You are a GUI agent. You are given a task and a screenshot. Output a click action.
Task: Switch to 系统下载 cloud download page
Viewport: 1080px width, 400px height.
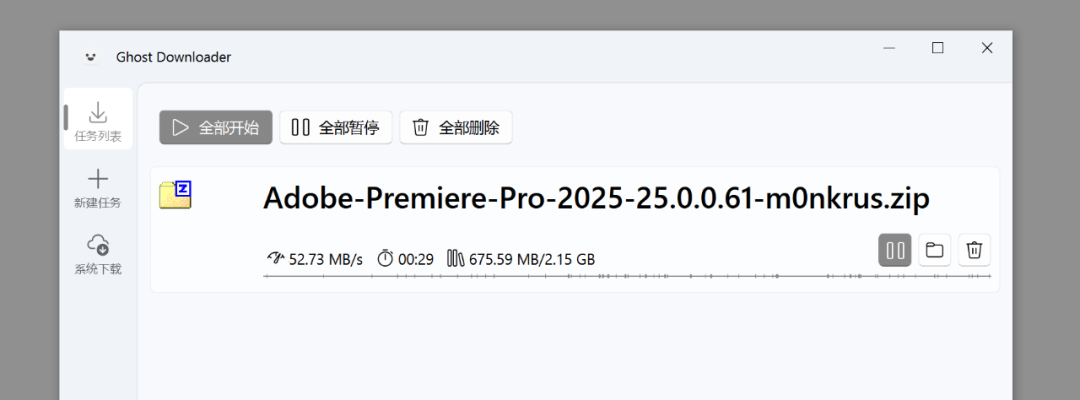[98, 254]
